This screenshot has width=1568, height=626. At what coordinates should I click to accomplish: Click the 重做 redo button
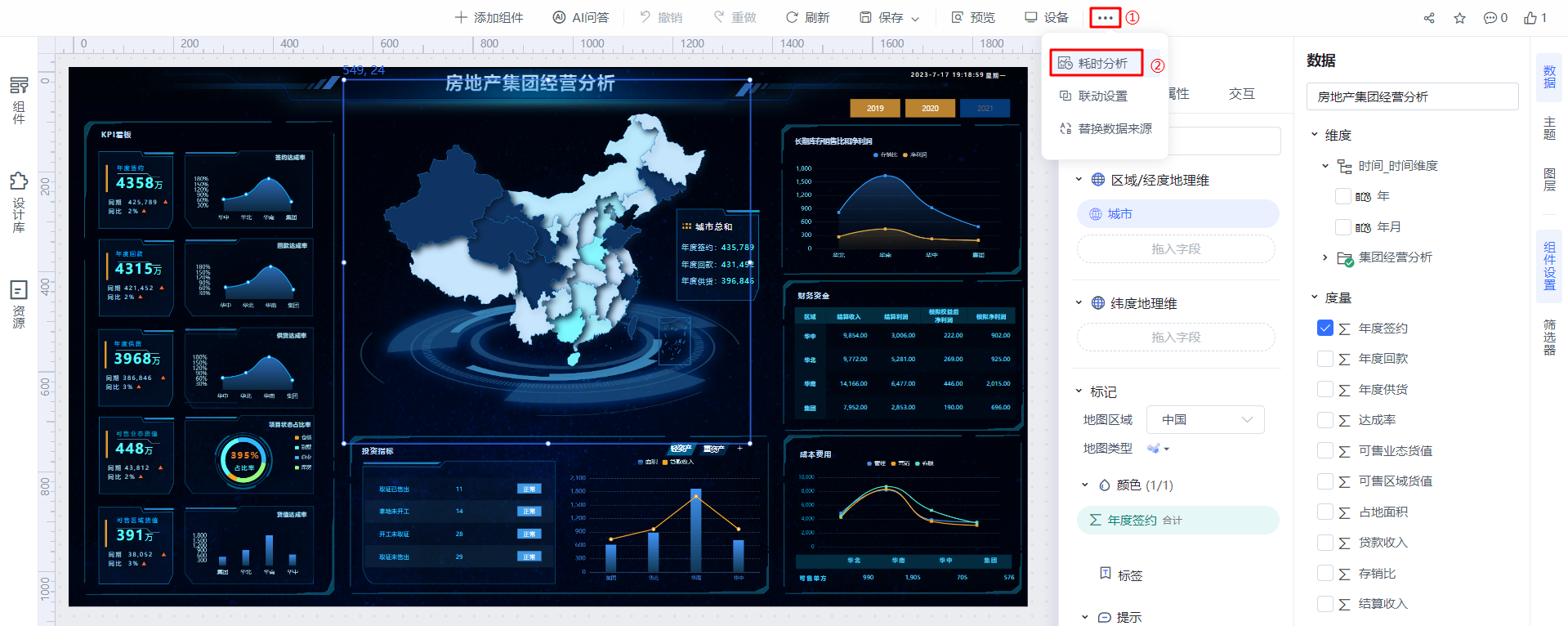[x=735, y=17]
